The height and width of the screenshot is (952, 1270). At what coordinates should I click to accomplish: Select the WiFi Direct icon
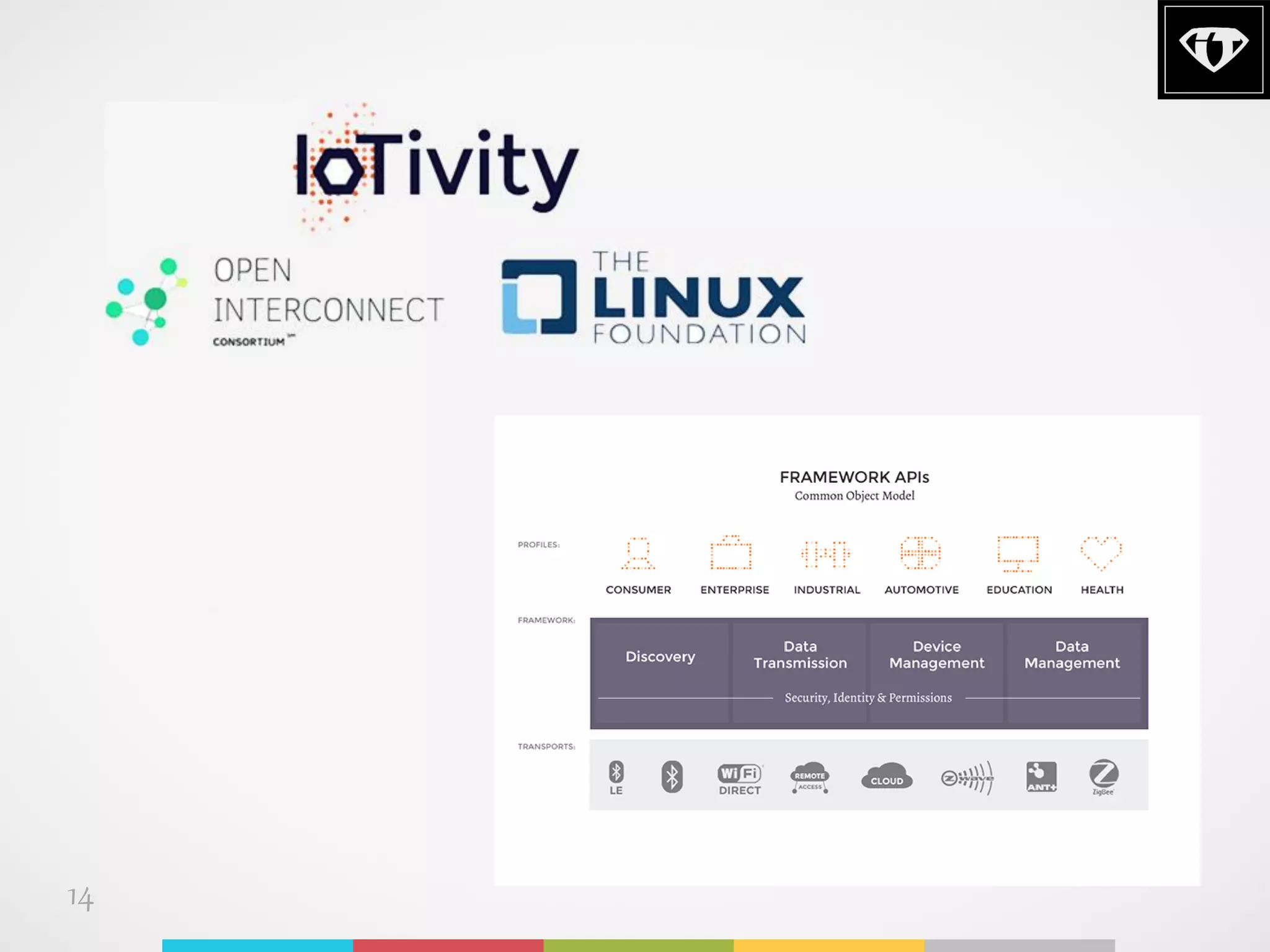point(739,778)
